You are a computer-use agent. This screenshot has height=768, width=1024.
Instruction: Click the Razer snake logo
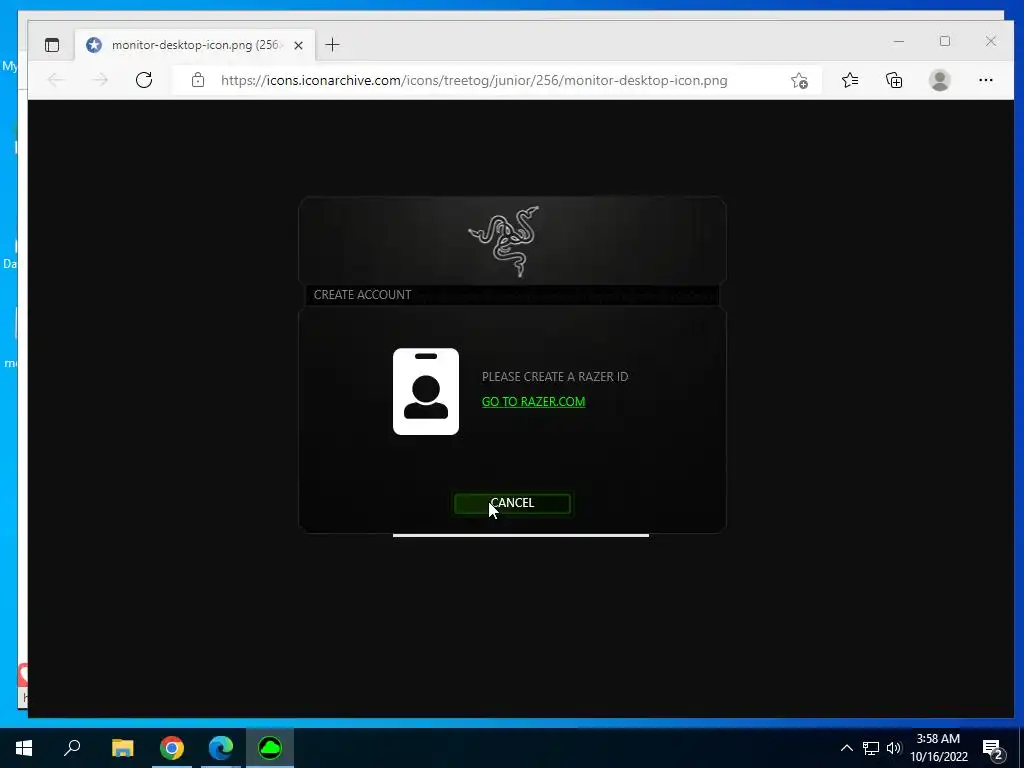click(504, 242)
